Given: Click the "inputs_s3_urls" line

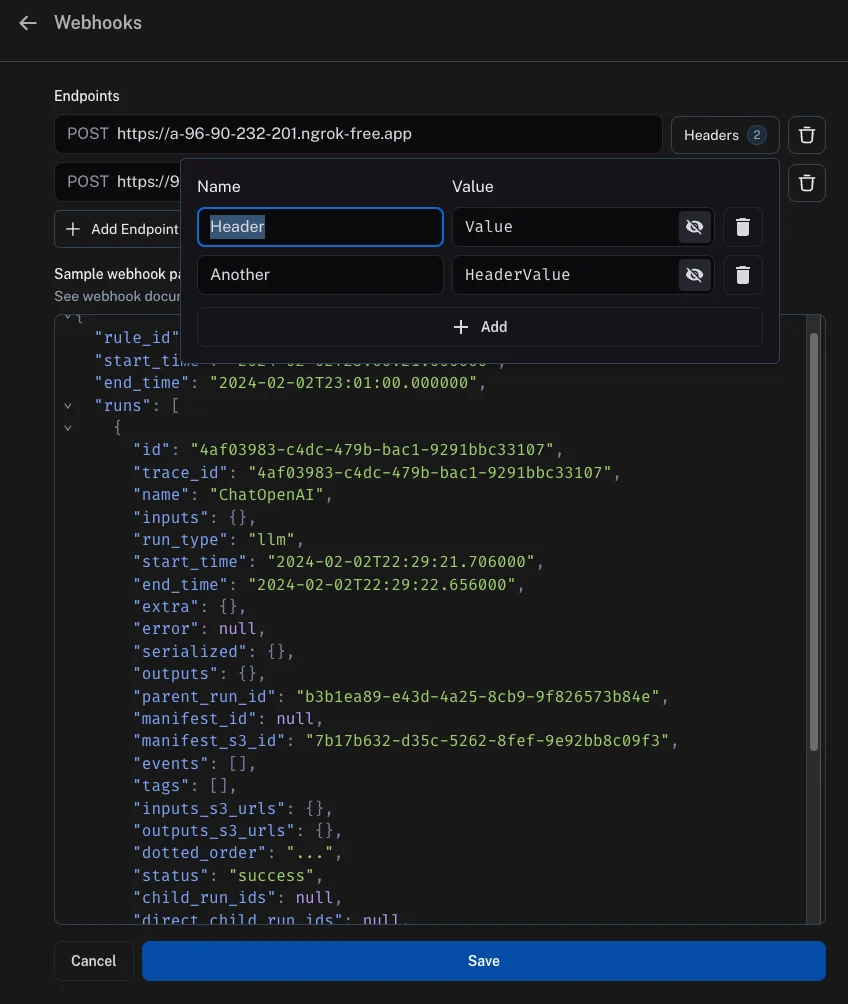Looking at the screenshot, I should point(232,809).
